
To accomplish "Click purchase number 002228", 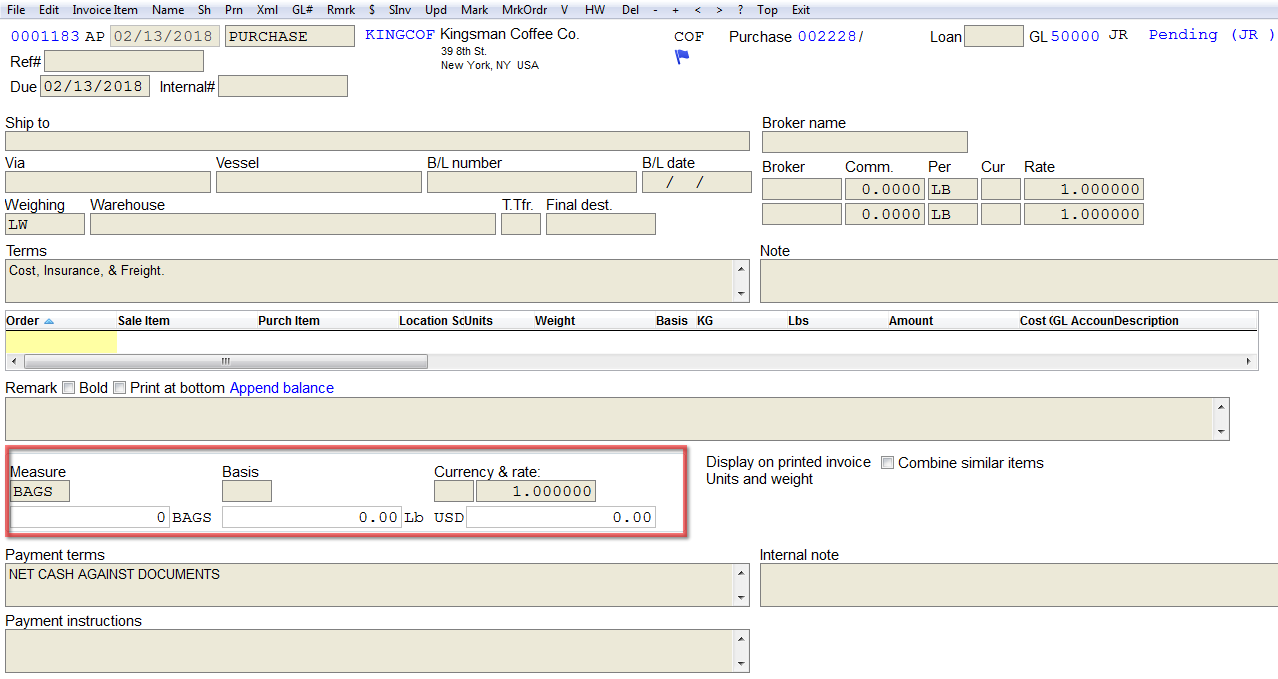I will [827, 37].
